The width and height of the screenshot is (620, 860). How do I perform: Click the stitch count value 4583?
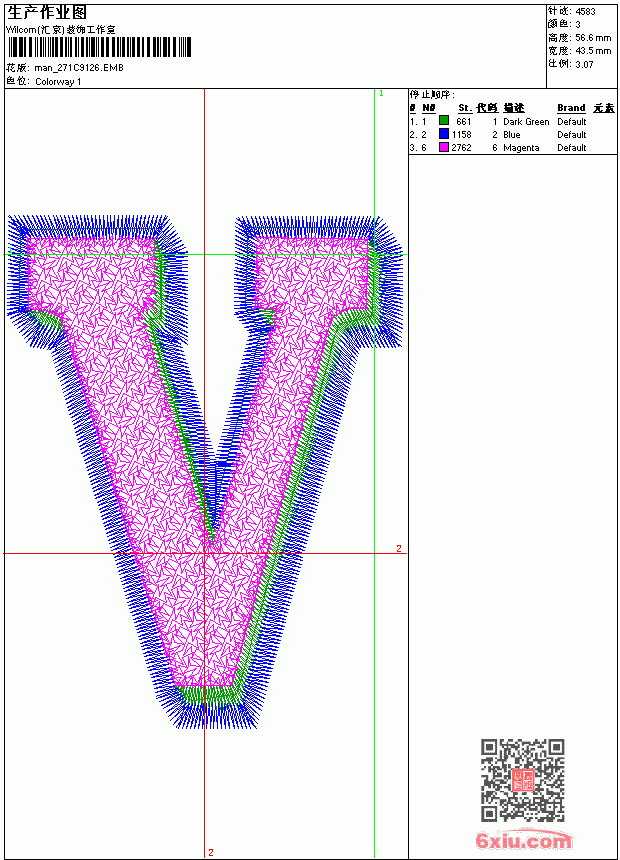(x=585, y=12)
